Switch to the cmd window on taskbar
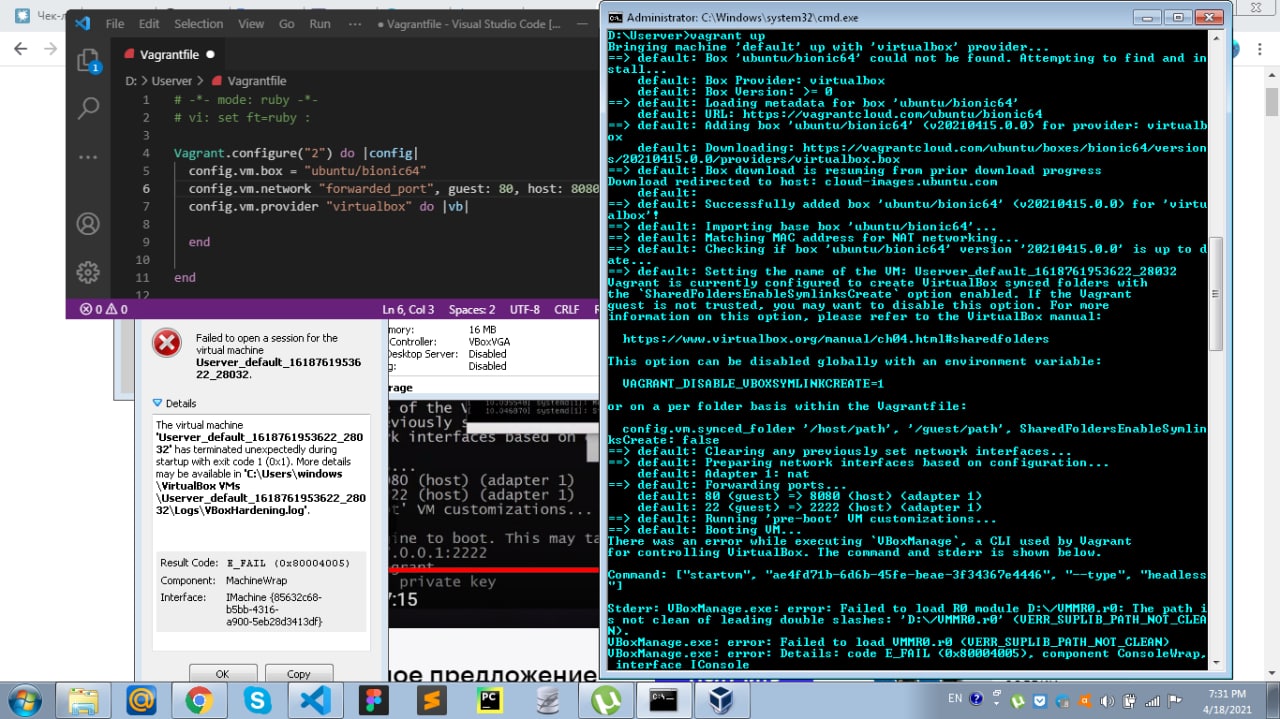 point(665,699)
